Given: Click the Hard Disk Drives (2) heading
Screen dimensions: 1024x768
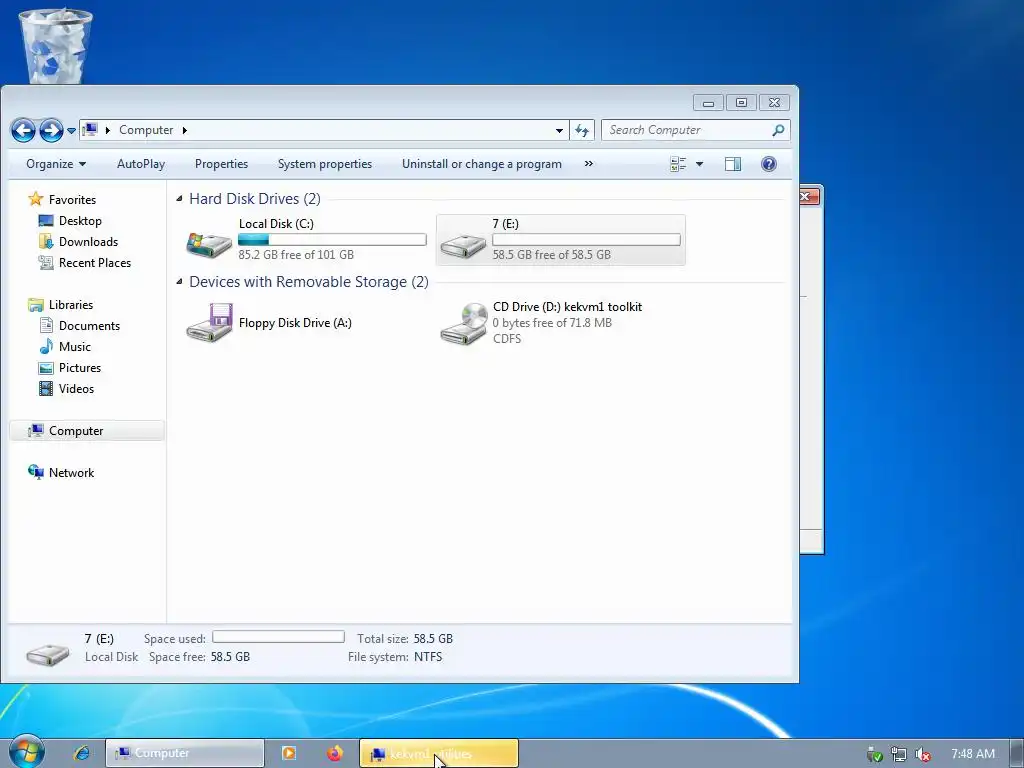Looking at the screenshot, I should [x=255, y=199].
